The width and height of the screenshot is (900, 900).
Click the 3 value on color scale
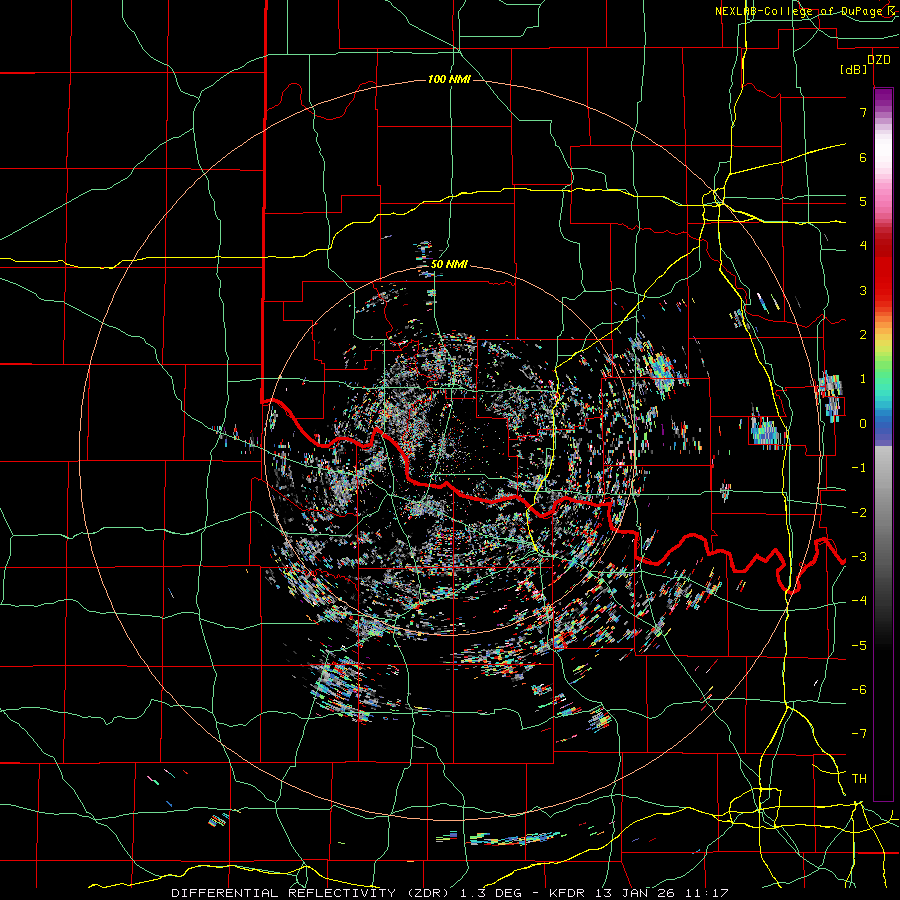click(863, 290)
